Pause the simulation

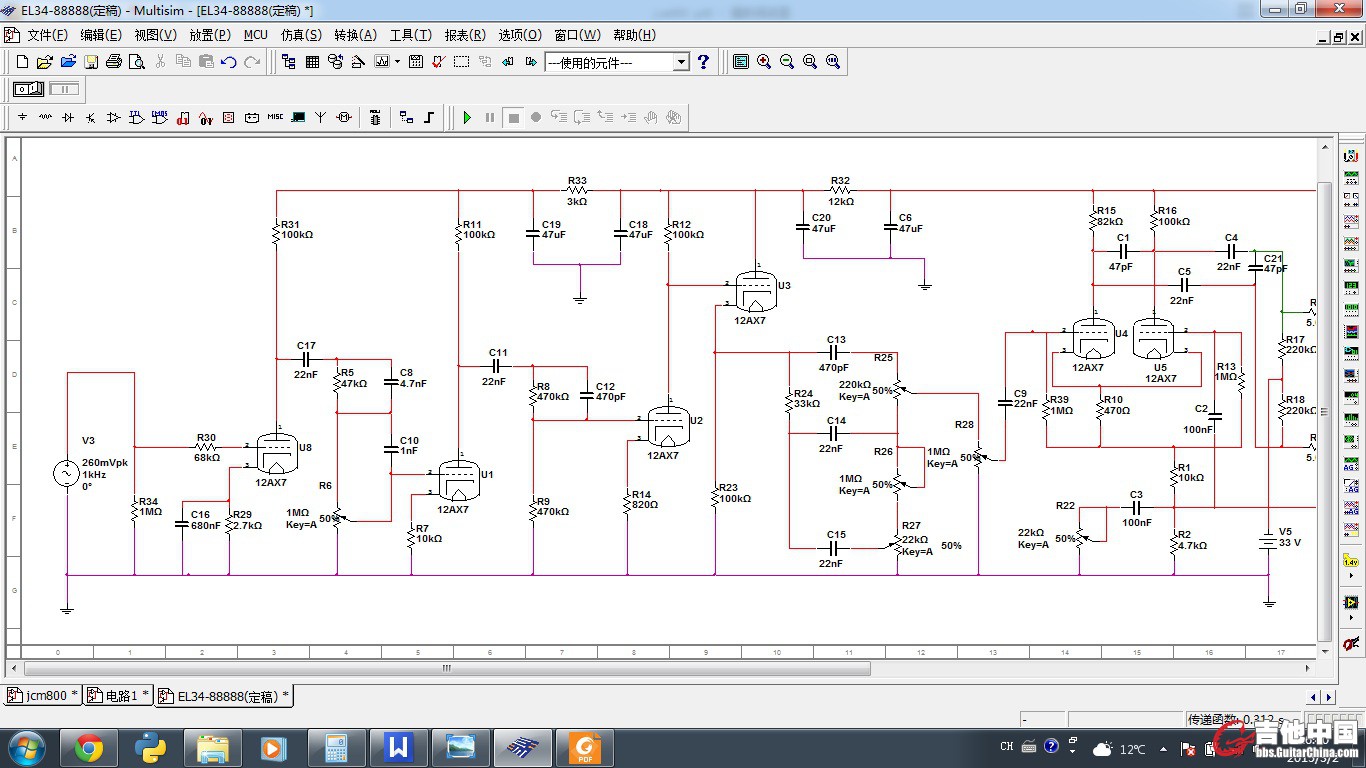click(490, 118)
